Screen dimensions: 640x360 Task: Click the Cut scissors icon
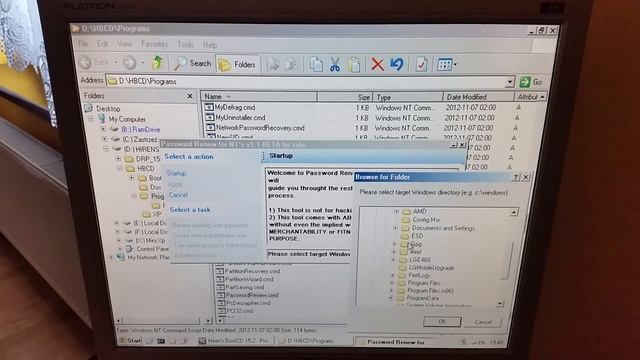tap(335, 64)
